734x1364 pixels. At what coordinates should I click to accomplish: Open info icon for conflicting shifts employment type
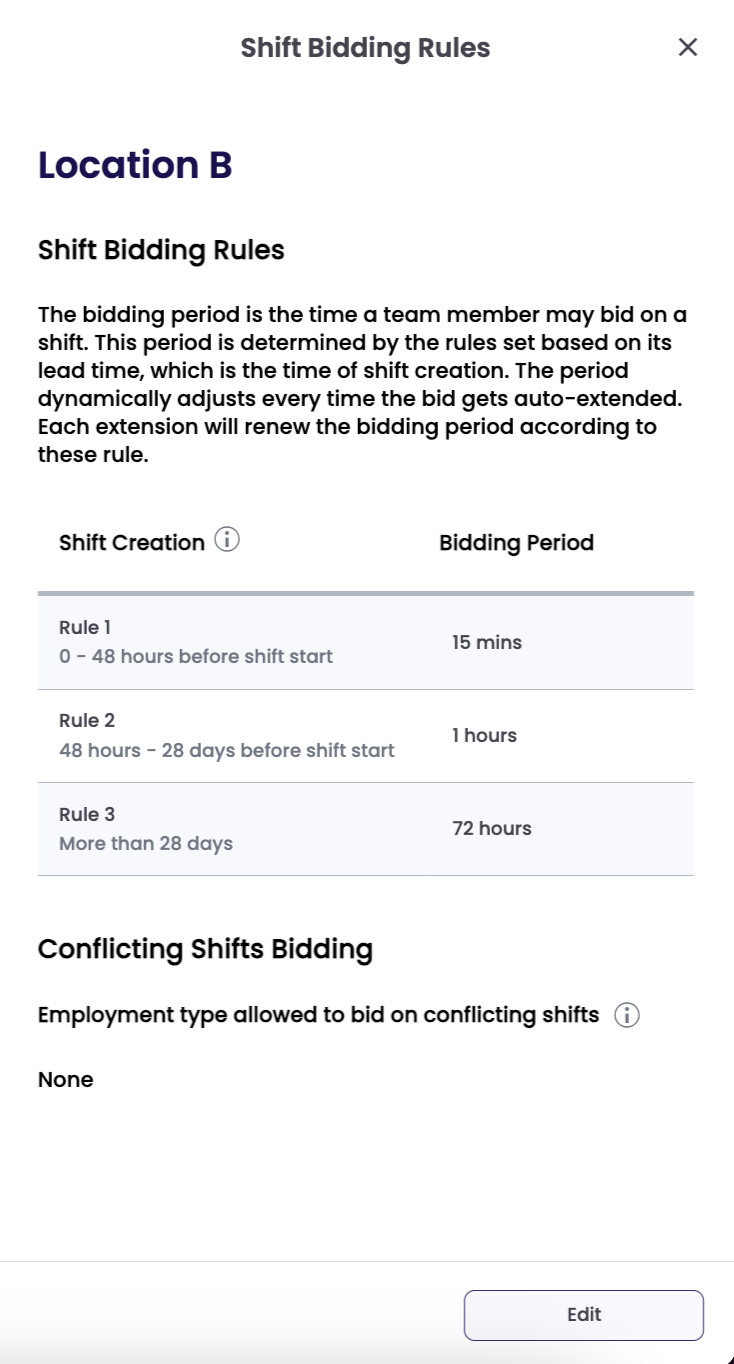(x=627, y=1016)
